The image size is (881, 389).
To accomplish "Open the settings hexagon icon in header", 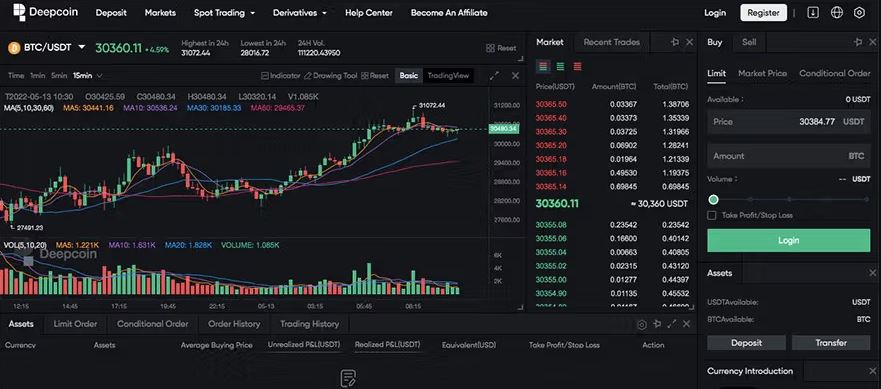I will (859, 12).
